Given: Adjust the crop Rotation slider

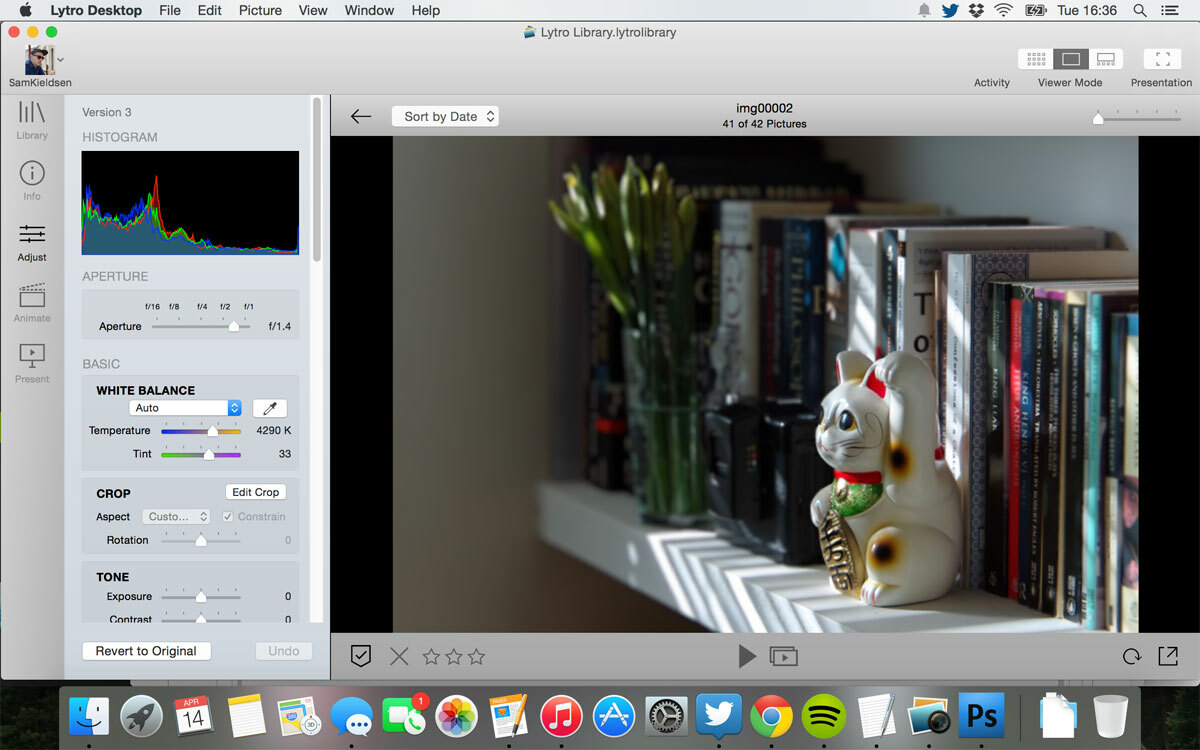Looking at the screenshot, I should click(x=201, y=540).
